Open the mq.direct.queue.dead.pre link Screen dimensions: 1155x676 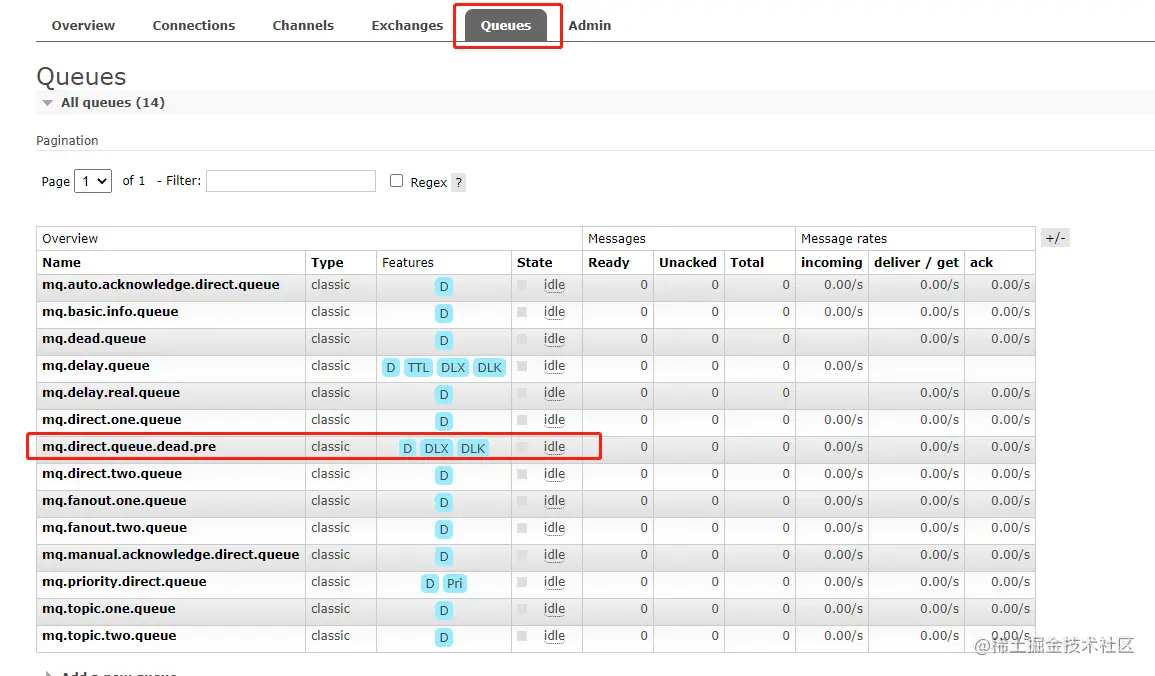129,446
